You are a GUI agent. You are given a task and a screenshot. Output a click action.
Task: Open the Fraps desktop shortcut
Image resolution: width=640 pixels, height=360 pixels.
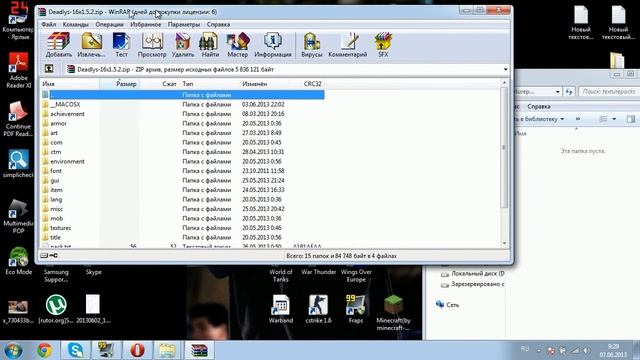pyautogui.click(x=356, y=309)
